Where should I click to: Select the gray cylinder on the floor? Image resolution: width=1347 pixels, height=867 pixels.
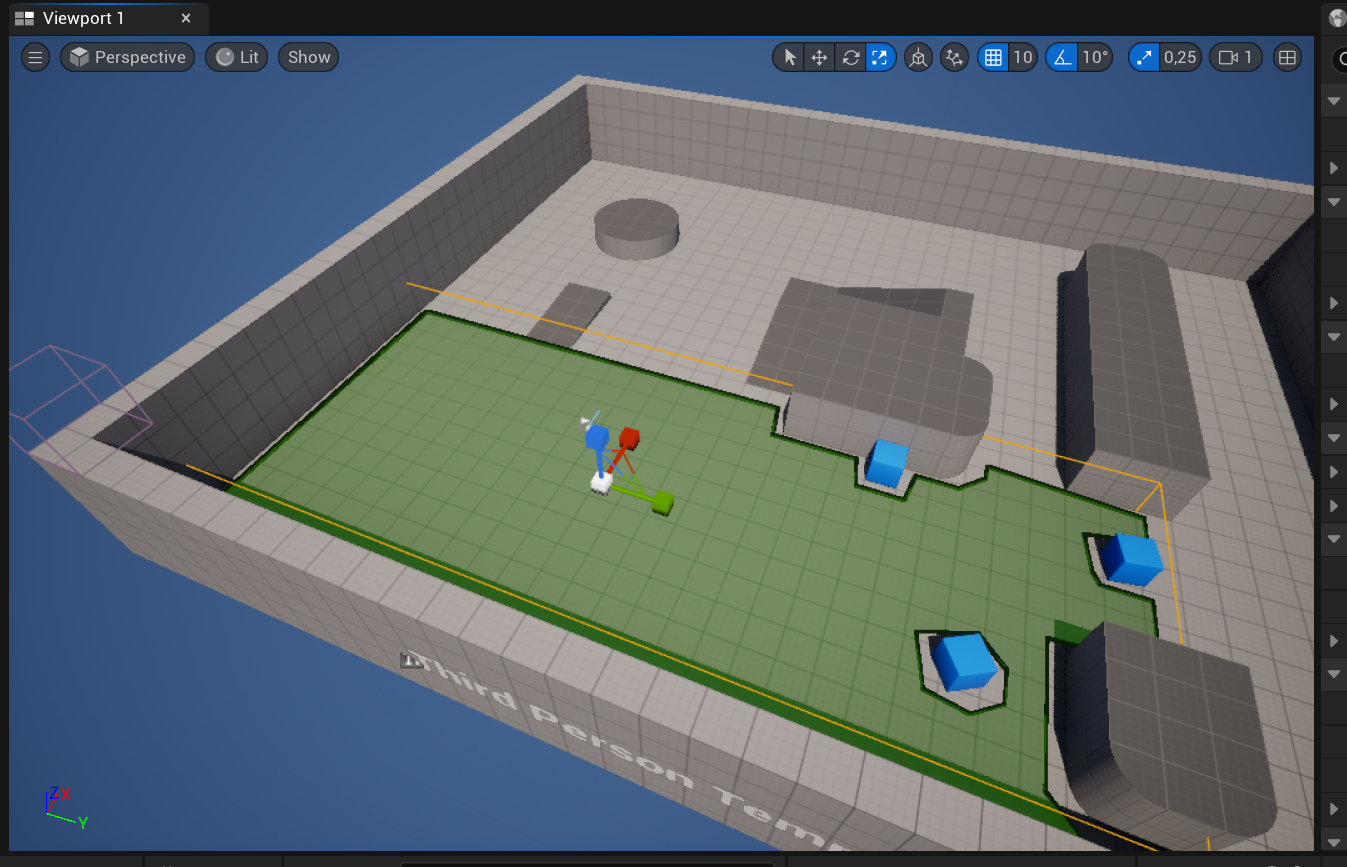click(x=637, y=229)
